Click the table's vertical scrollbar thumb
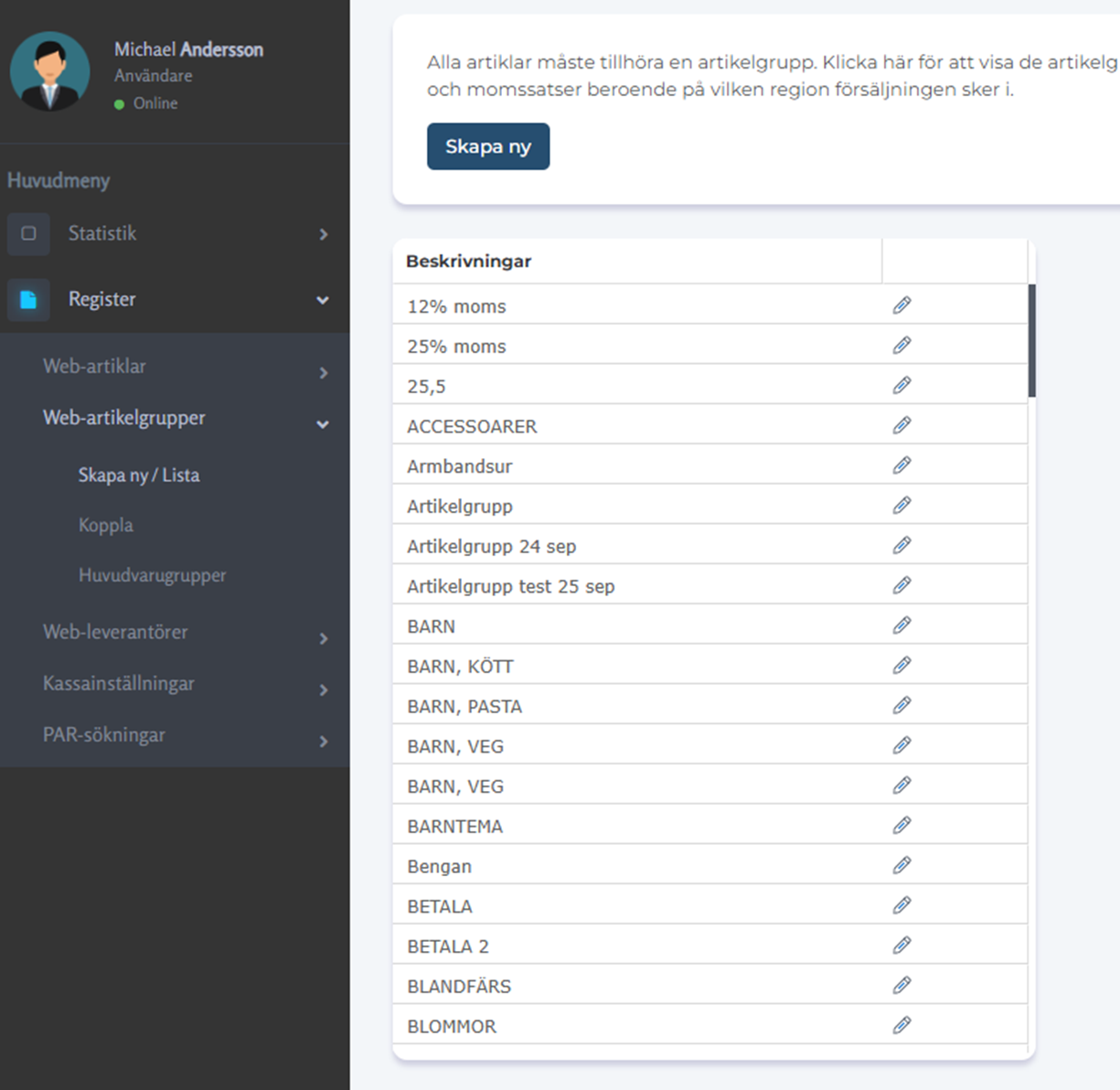Image resolution: width=1120 pixels, height=1090 pixels. [1031, 340]
